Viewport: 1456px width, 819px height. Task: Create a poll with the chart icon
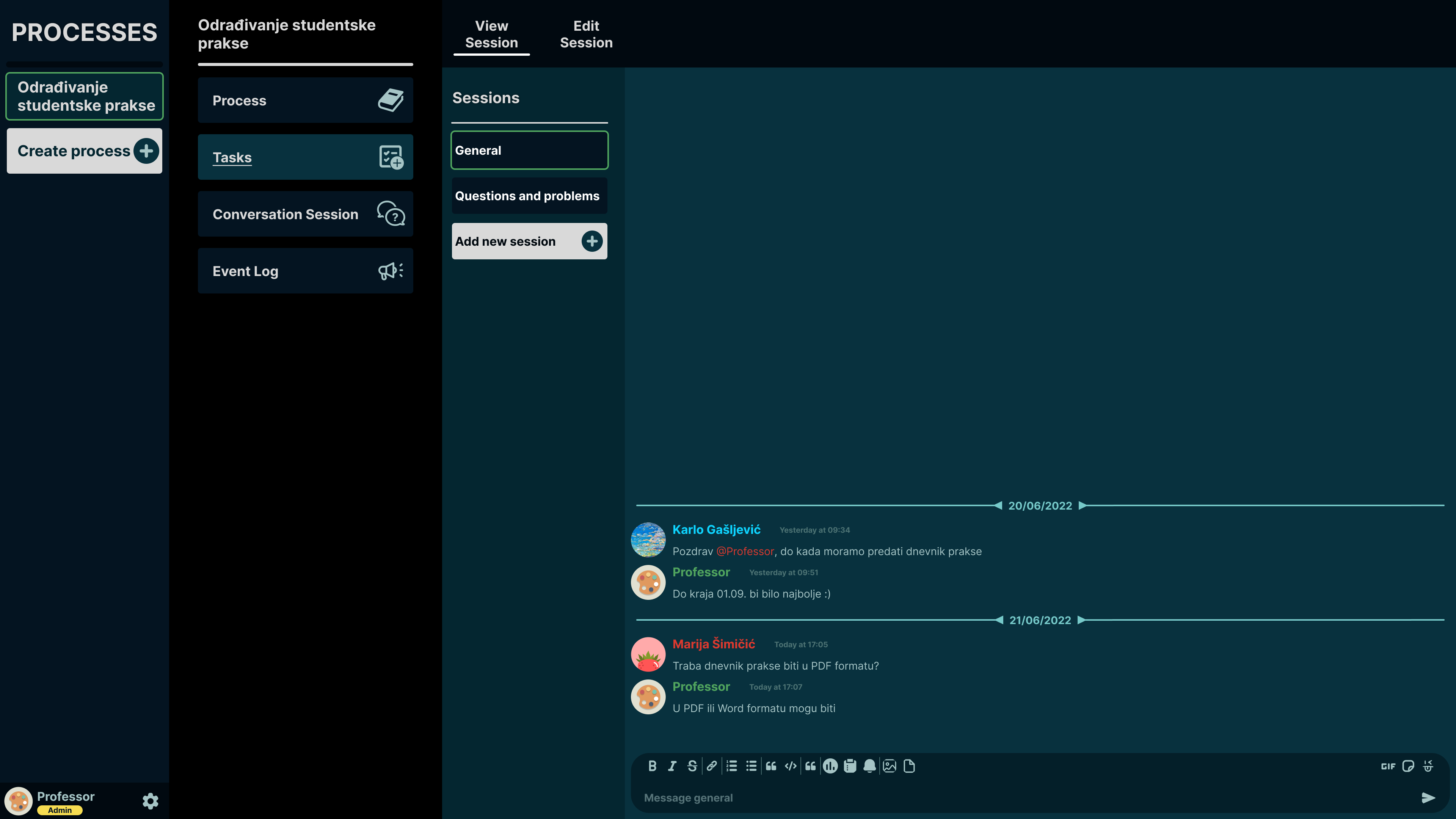pyautogui.click(x=830, y=766)
